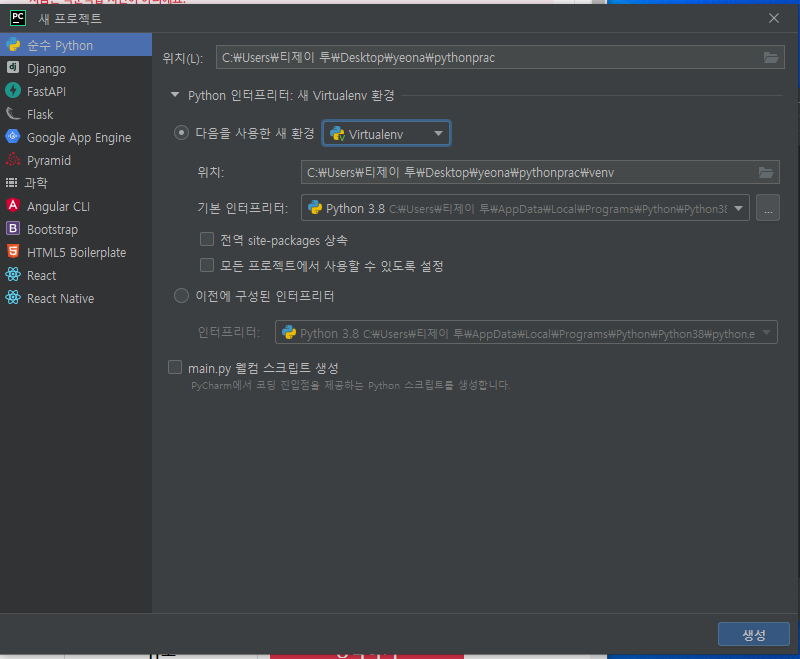Image resolution: width=800 pixels, height=659 pixels.
Task: Select HTML5 Boilerplate list entry
Action: [x=77, y=252]
